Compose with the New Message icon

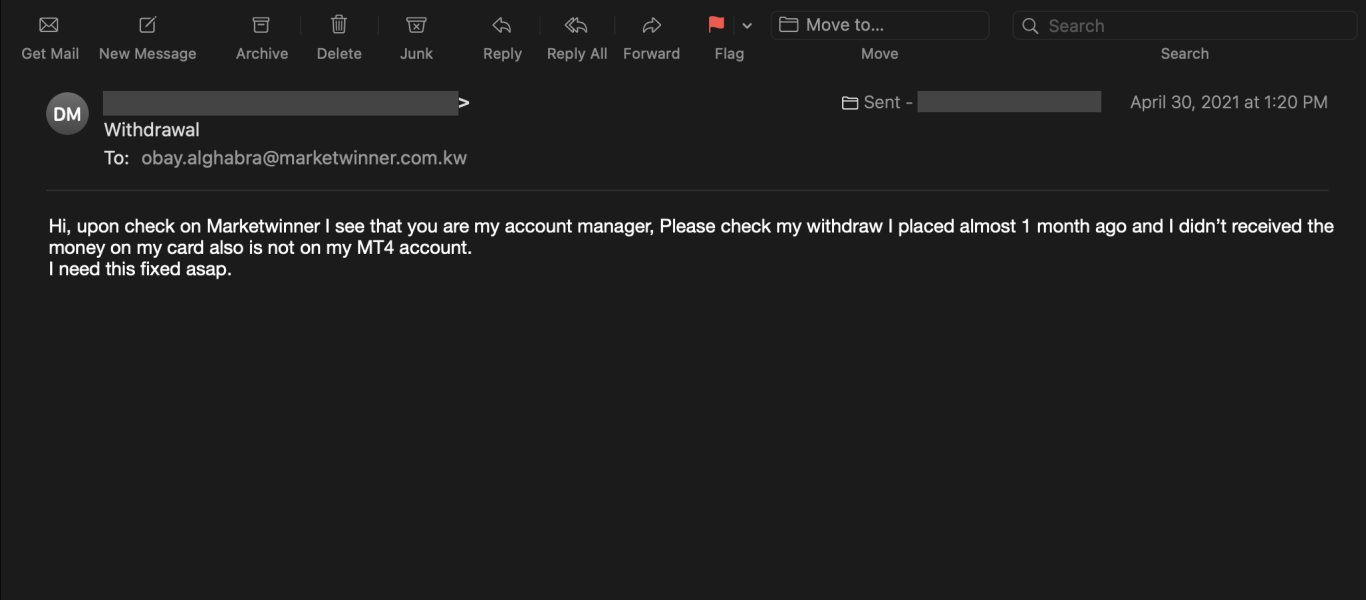(x=147, y=25)
